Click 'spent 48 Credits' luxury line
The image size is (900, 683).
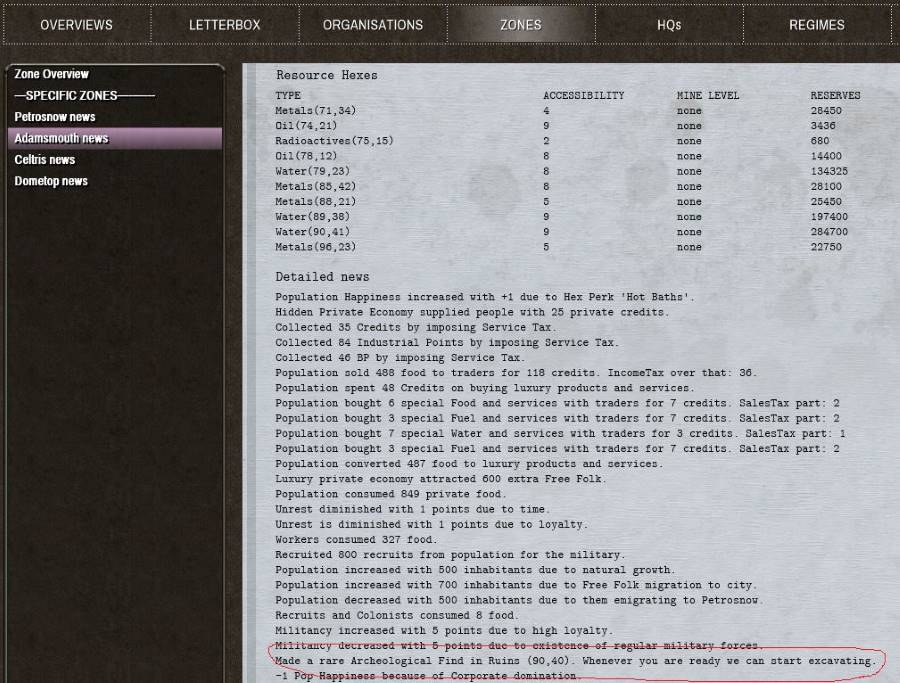(x=484, y=388)
